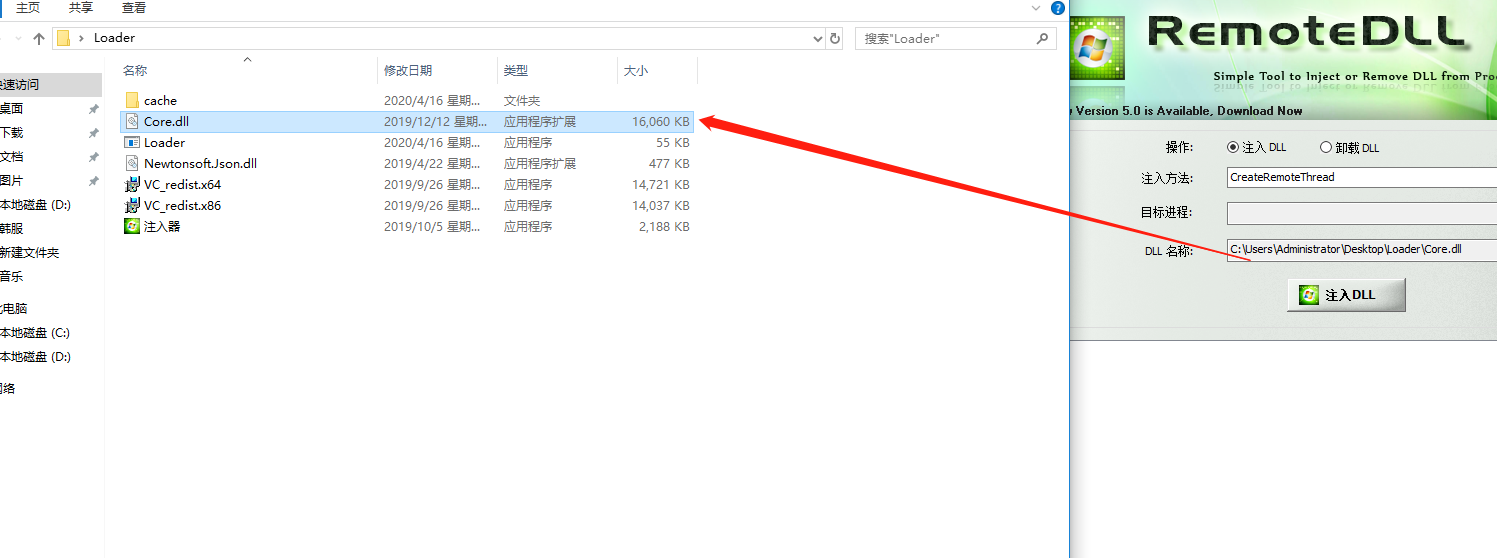Screen dimensions: 1497x558
Task: Select the 卸载 DLL radio option
Action: click(x=1326, y=147)
